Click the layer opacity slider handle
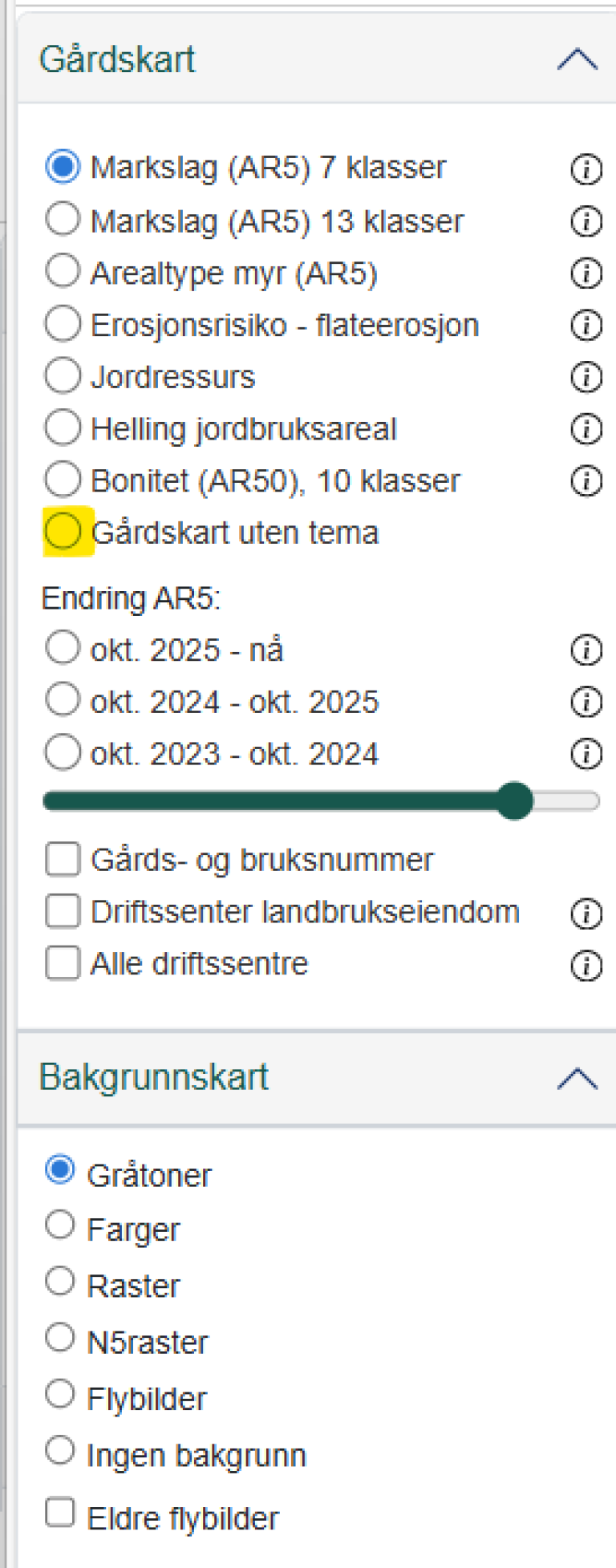 514,800
